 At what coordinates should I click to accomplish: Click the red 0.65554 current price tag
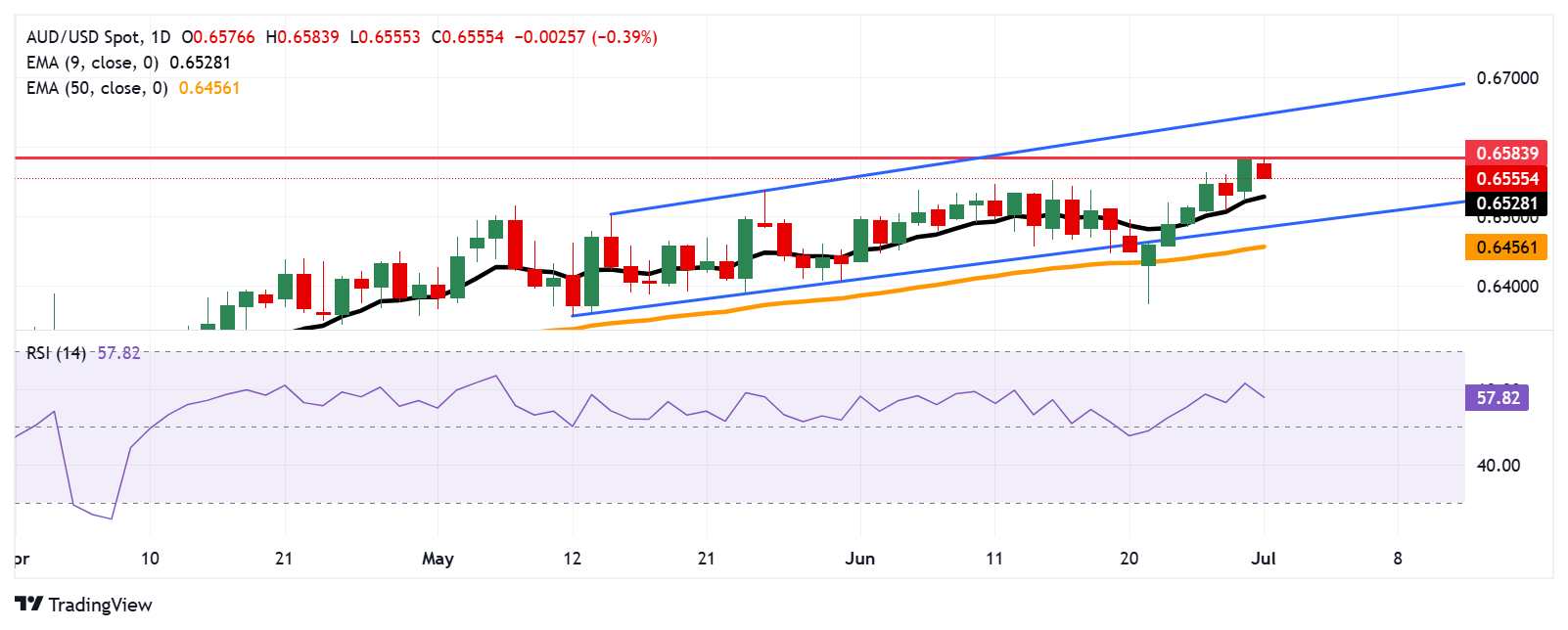[1506, 178]
